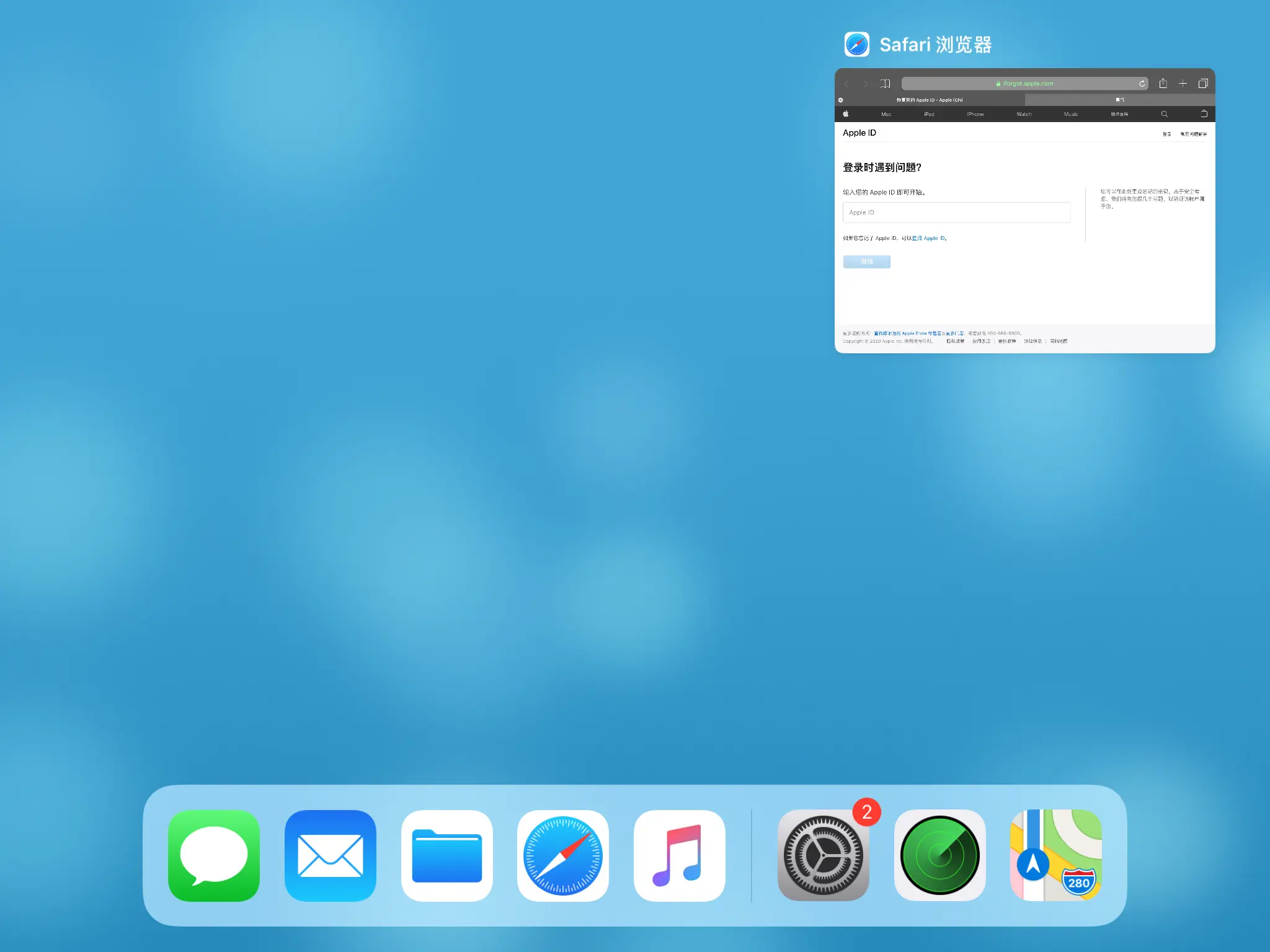Open the iPad item in Apple's nav bar
The height and width of the screenshot is (952, 1270).
click(929, 114)
